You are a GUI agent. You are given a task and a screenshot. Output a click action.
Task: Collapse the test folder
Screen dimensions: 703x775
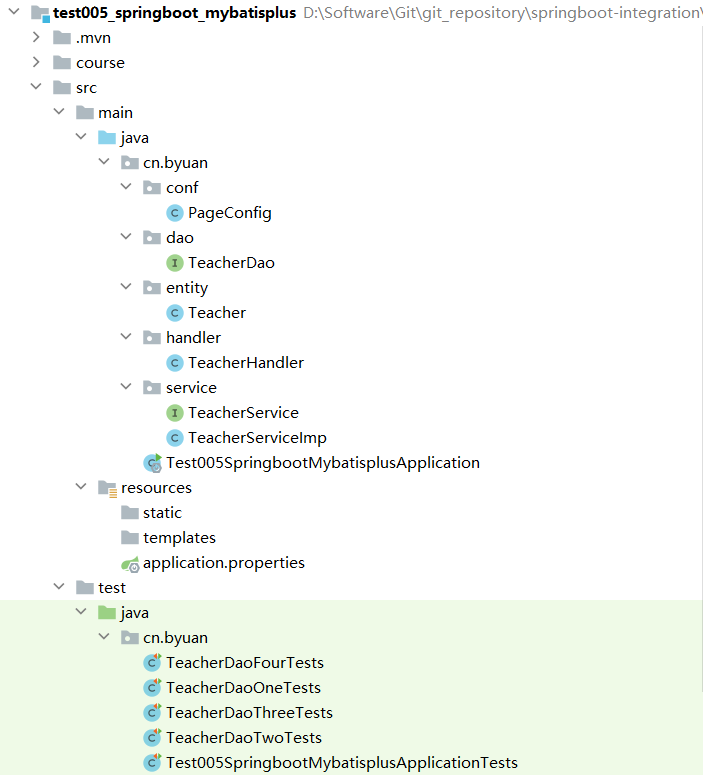pos(59,586)
